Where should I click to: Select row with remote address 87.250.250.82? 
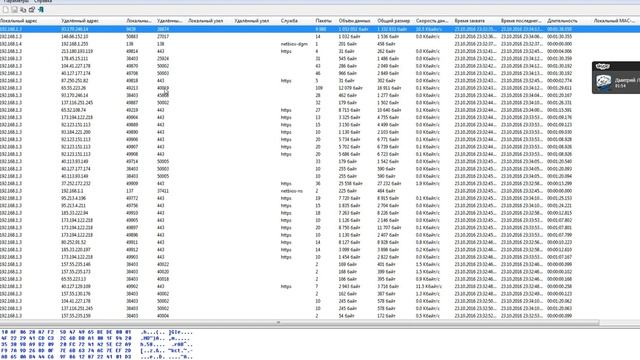tap(320, 81)
